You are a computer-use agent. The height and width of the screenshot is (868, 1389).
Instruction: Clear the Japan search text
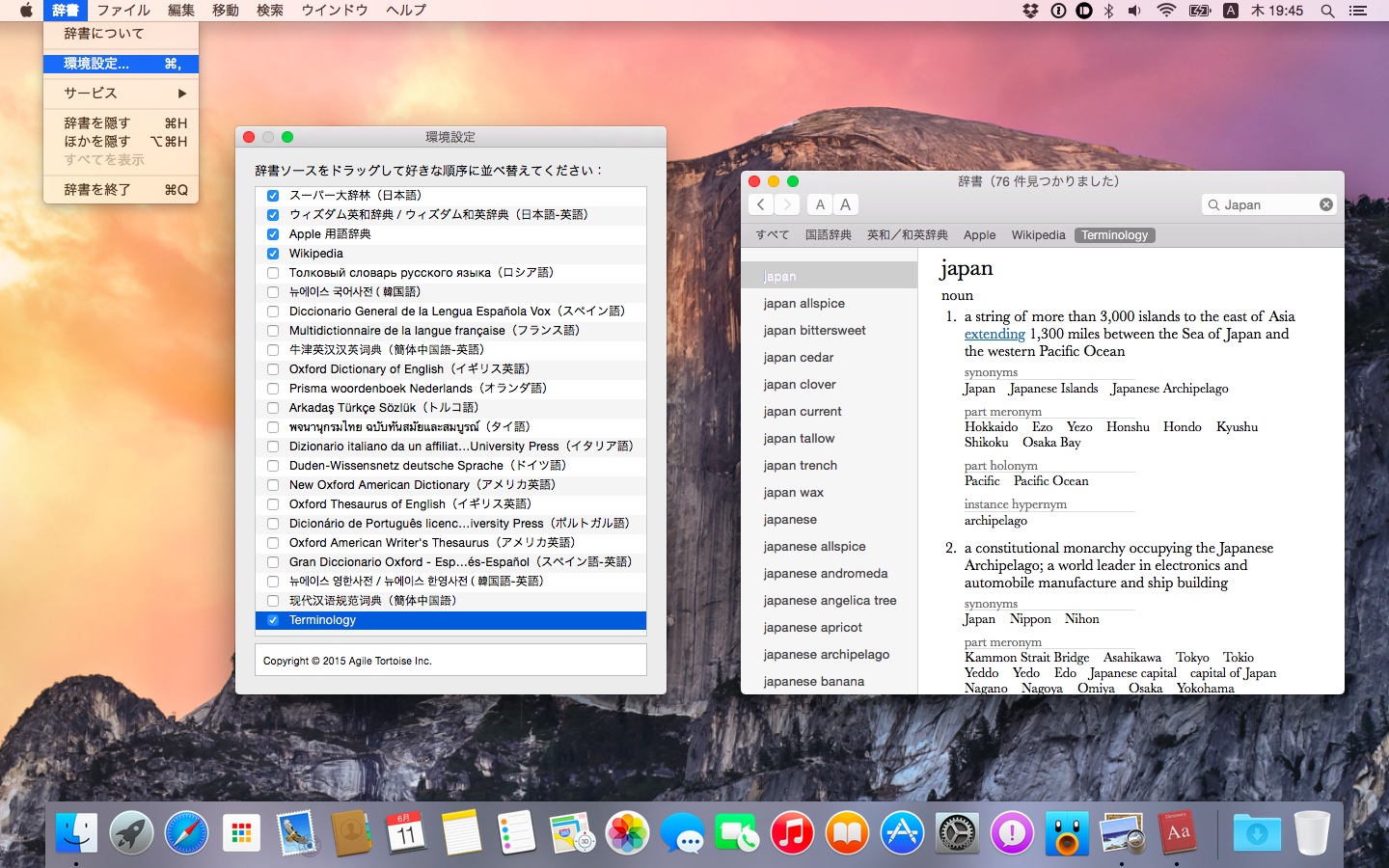point(1326,204)
